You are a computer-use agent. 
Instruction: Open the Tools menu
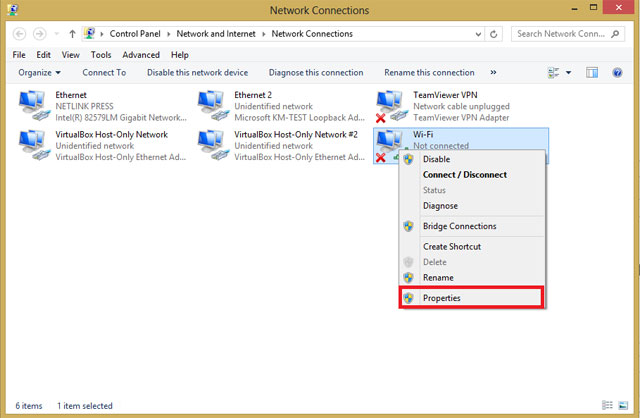pos(101,55)
